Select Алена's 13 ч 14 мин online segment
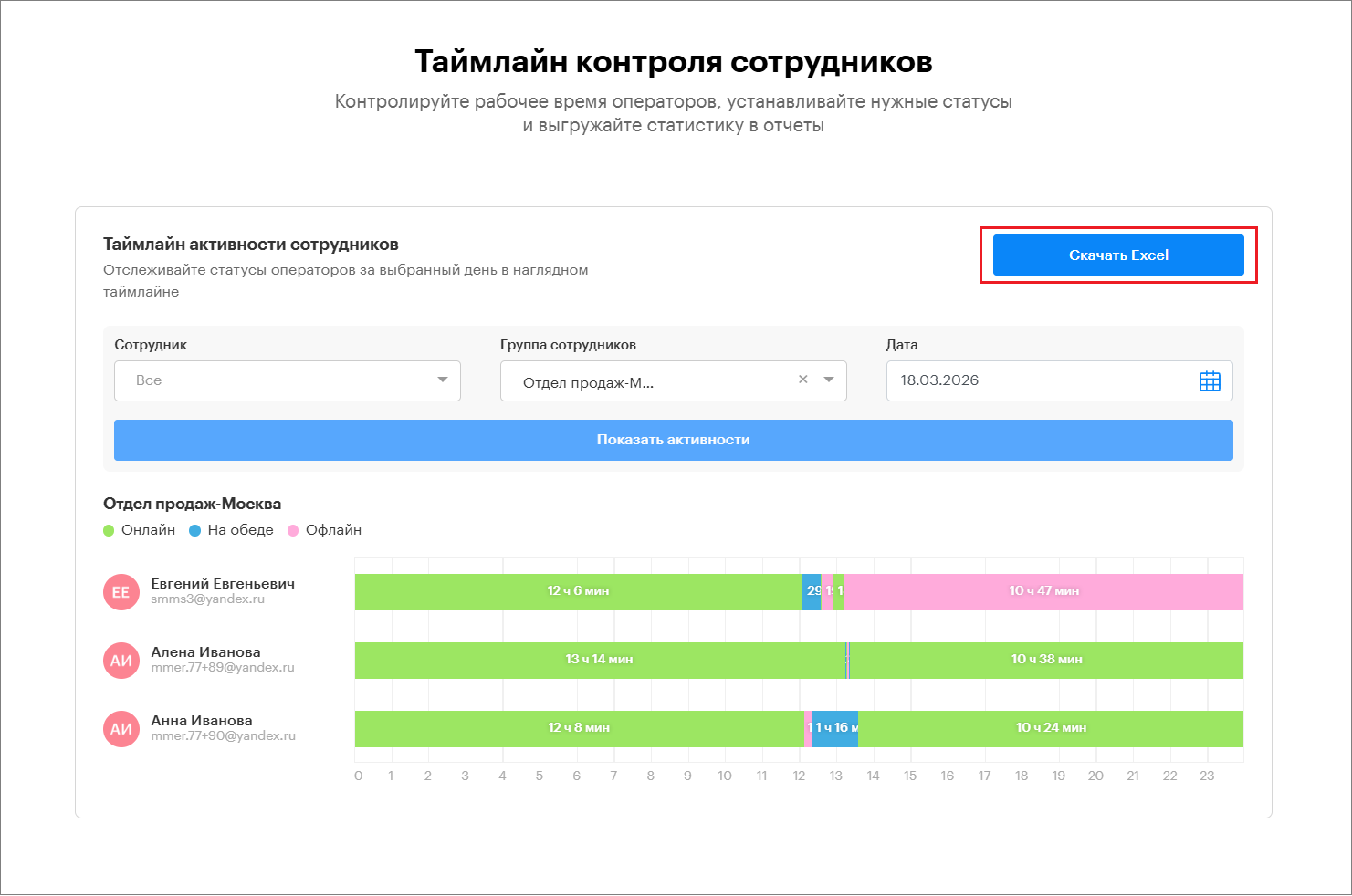This screenshot has height=896, width=1352. 599,660
